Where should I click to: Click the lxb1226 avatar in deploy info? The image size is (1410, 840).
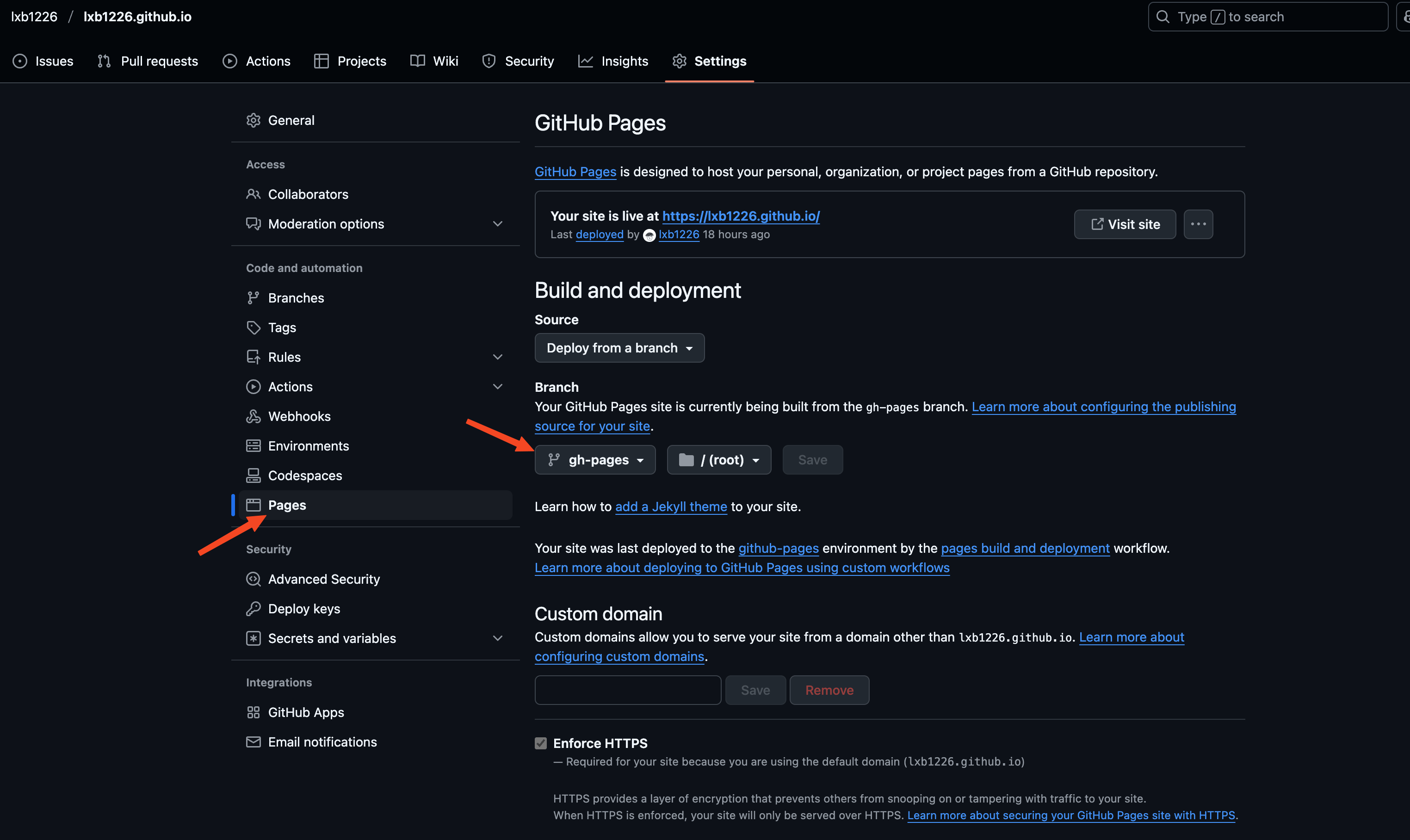pos(649,235)
